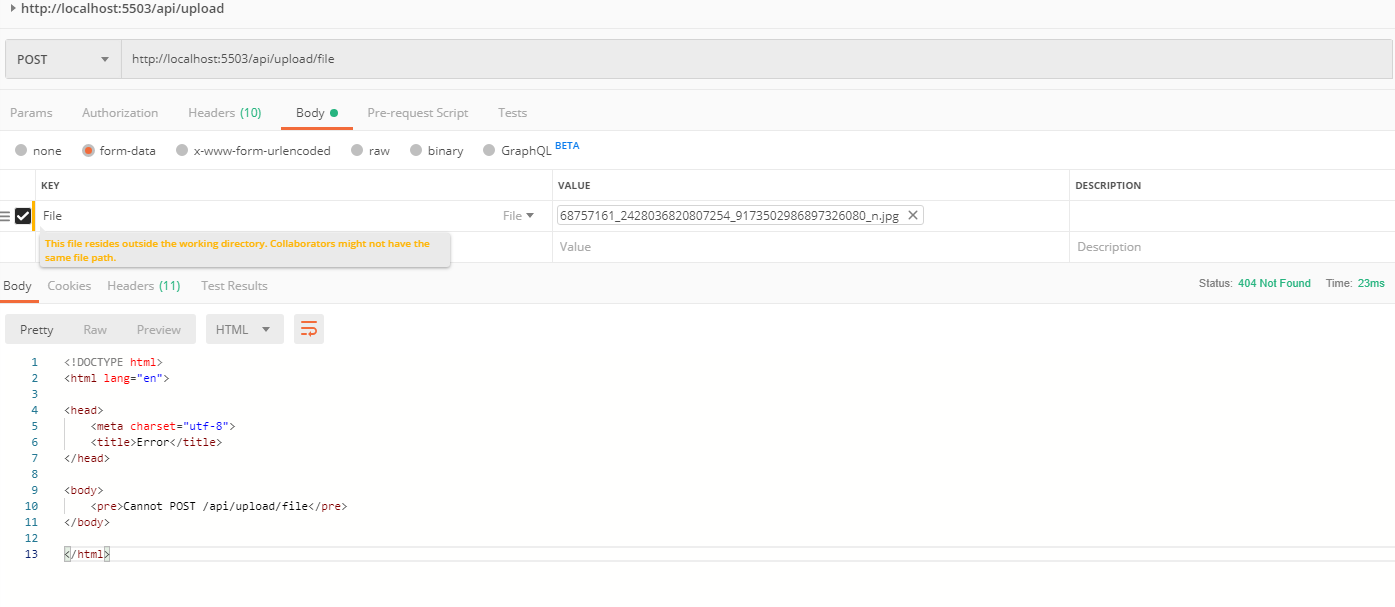
Task: Click the empty Description field in new row
Action: 1232,247
